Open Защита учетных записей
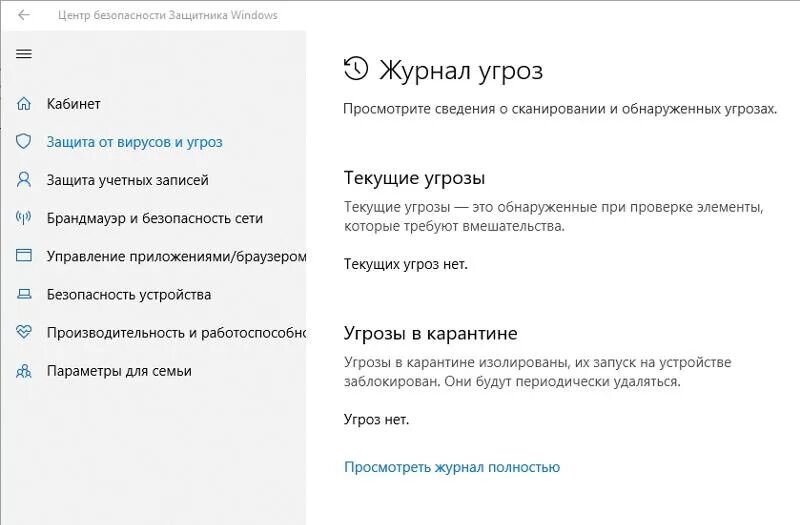Screen dimensions: 800x525 128,180
